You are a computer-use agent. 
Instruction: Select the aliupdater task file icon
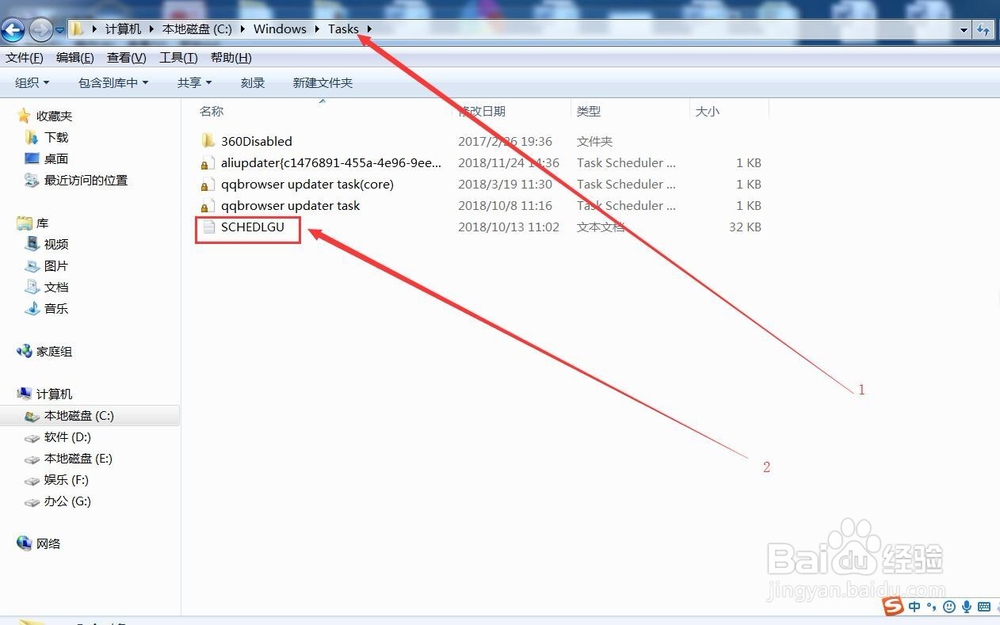pos(207,163)
